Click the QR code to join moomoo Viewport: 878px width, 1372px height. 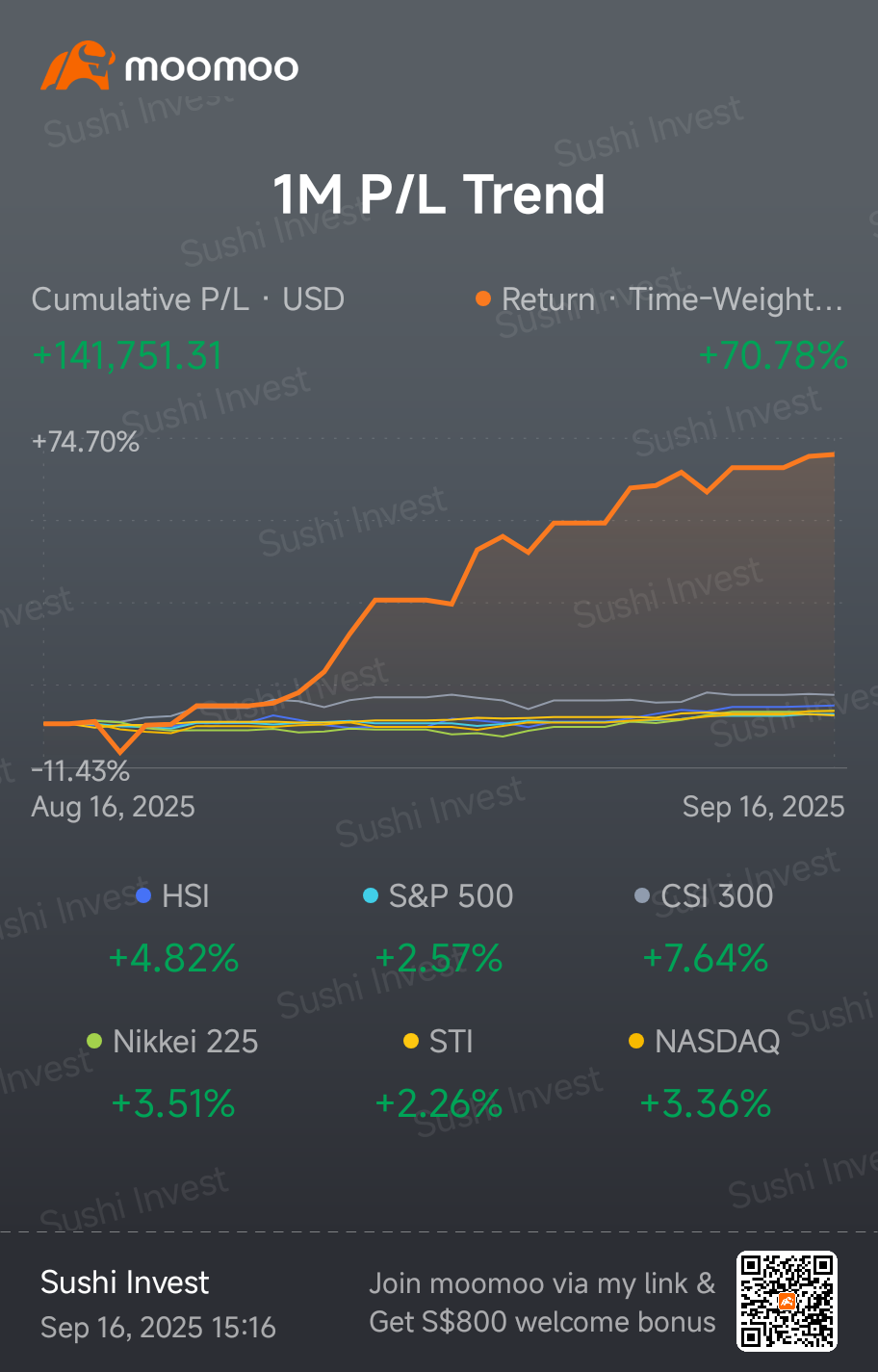pos(787,1301)
